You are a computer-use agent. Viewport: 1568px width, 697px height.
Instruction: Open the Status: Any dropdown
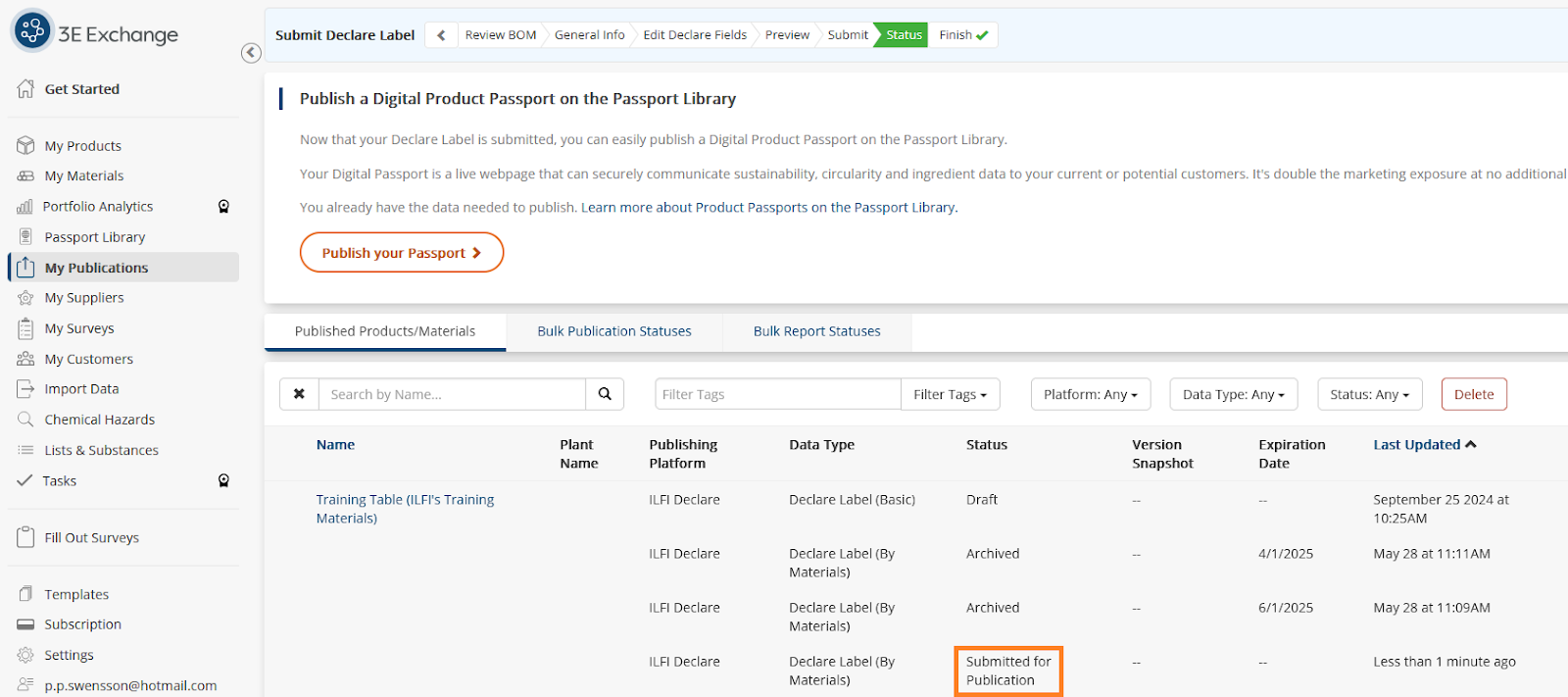click(1369, 394)
